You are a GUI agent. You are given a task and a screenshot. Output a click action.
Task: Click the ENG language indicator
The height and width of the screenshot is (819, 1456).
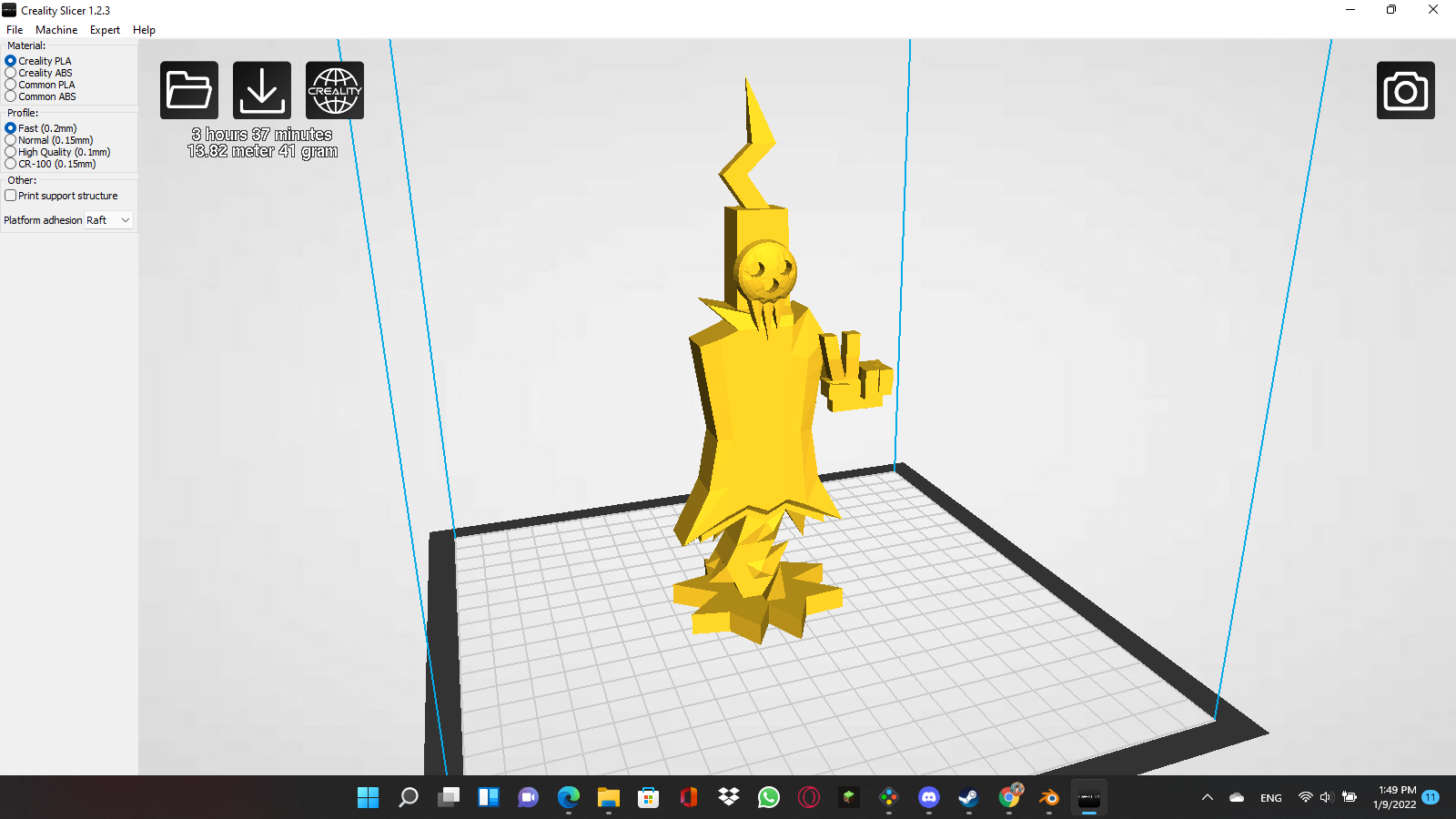point(1271,798)
